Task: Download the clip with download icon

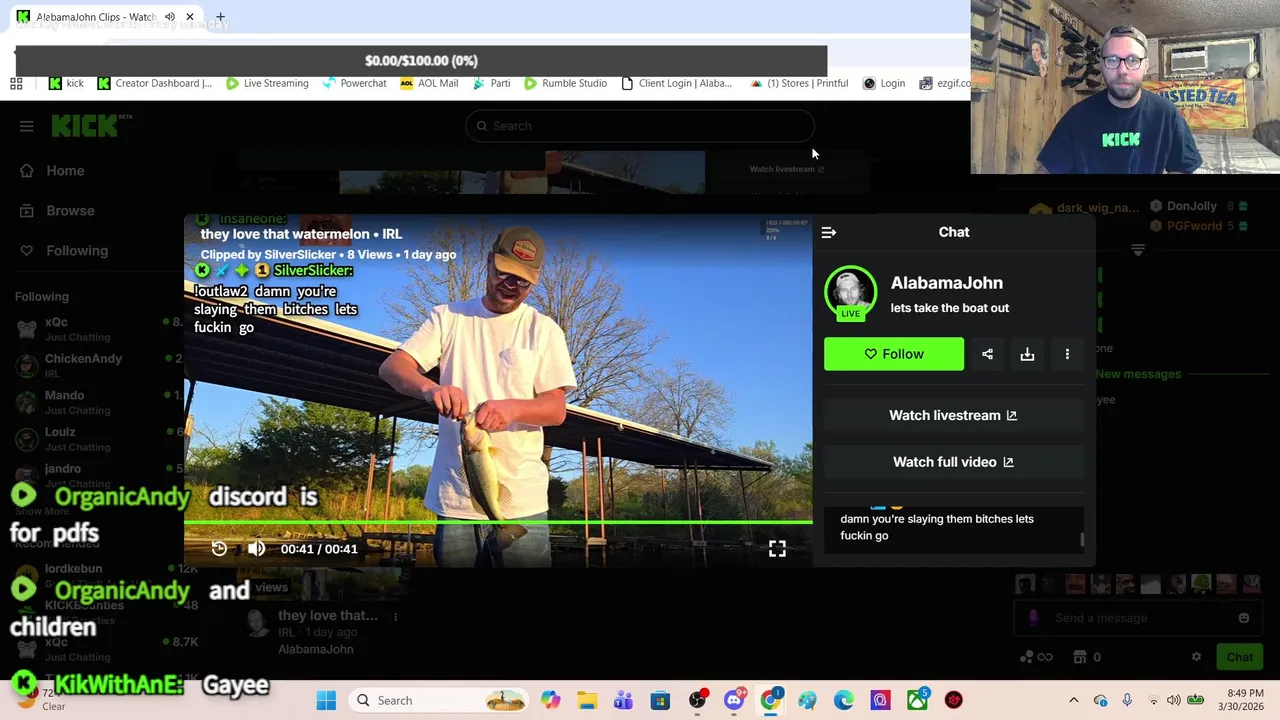Action: 1027,354
